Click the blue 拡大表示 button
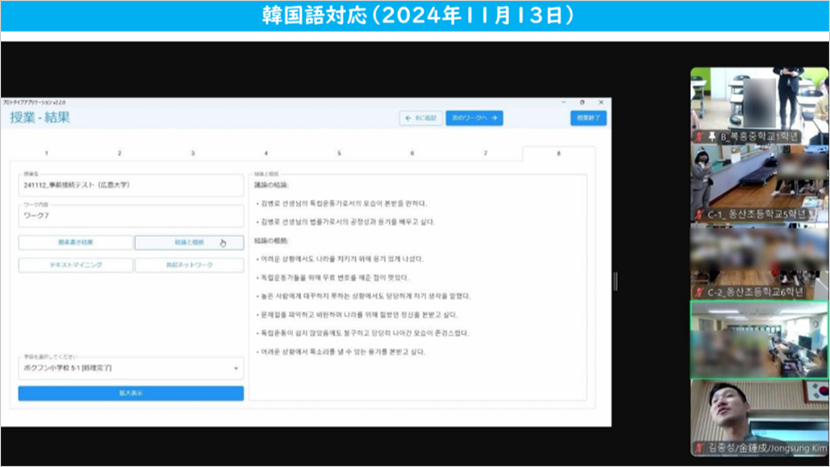This screenshot has width=830, height=467. (x=131, y=393)
